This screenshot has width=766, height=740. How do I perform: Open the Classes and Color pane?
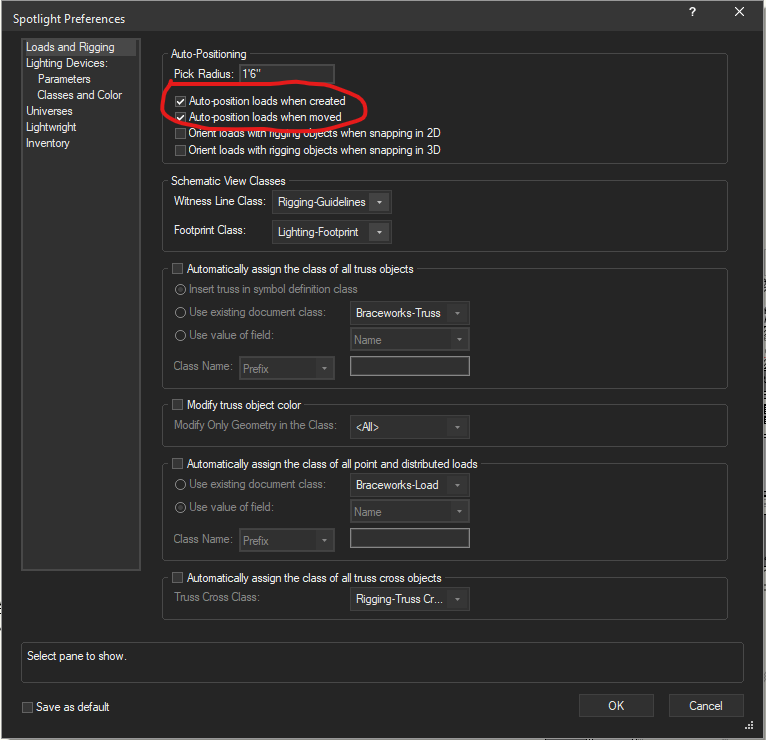(x=80, y=95)
